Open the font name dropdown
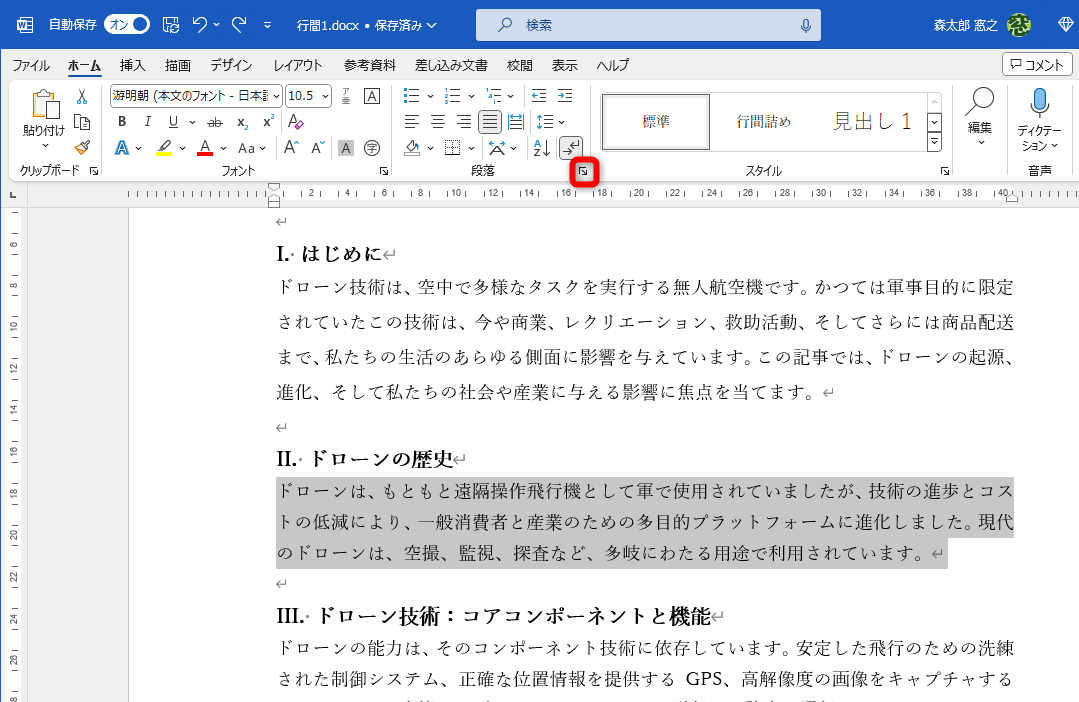This screenshot has width=1079, height=702. [275, 96]
